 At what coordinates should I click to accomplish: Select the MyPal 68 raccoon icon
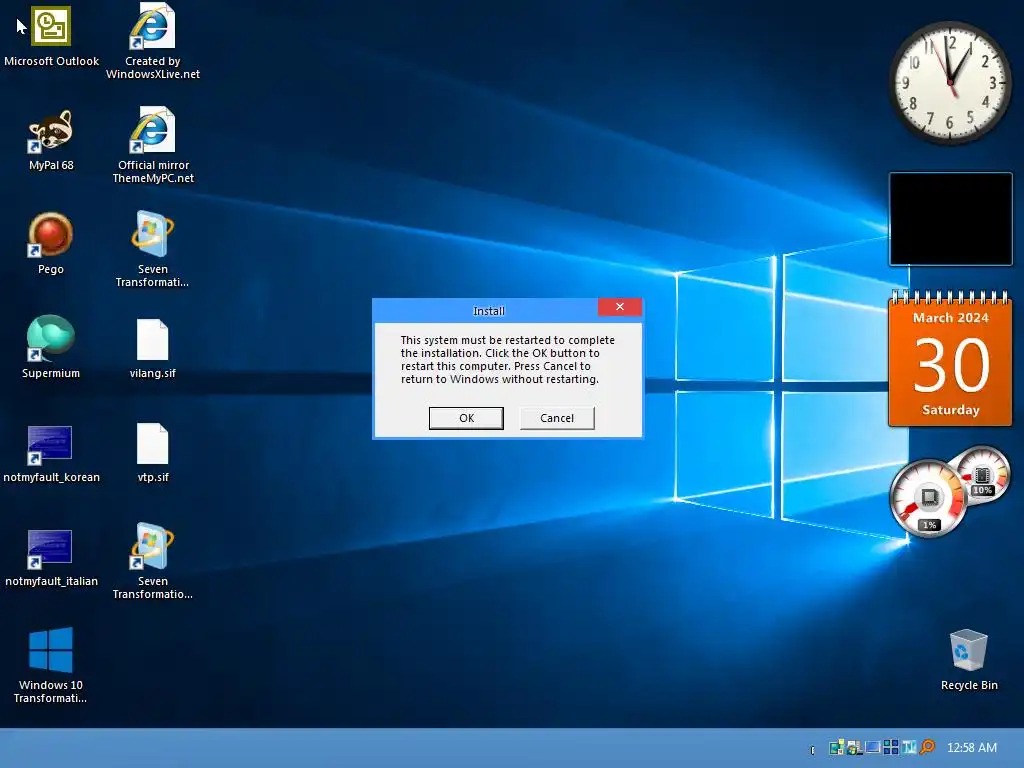51,140
